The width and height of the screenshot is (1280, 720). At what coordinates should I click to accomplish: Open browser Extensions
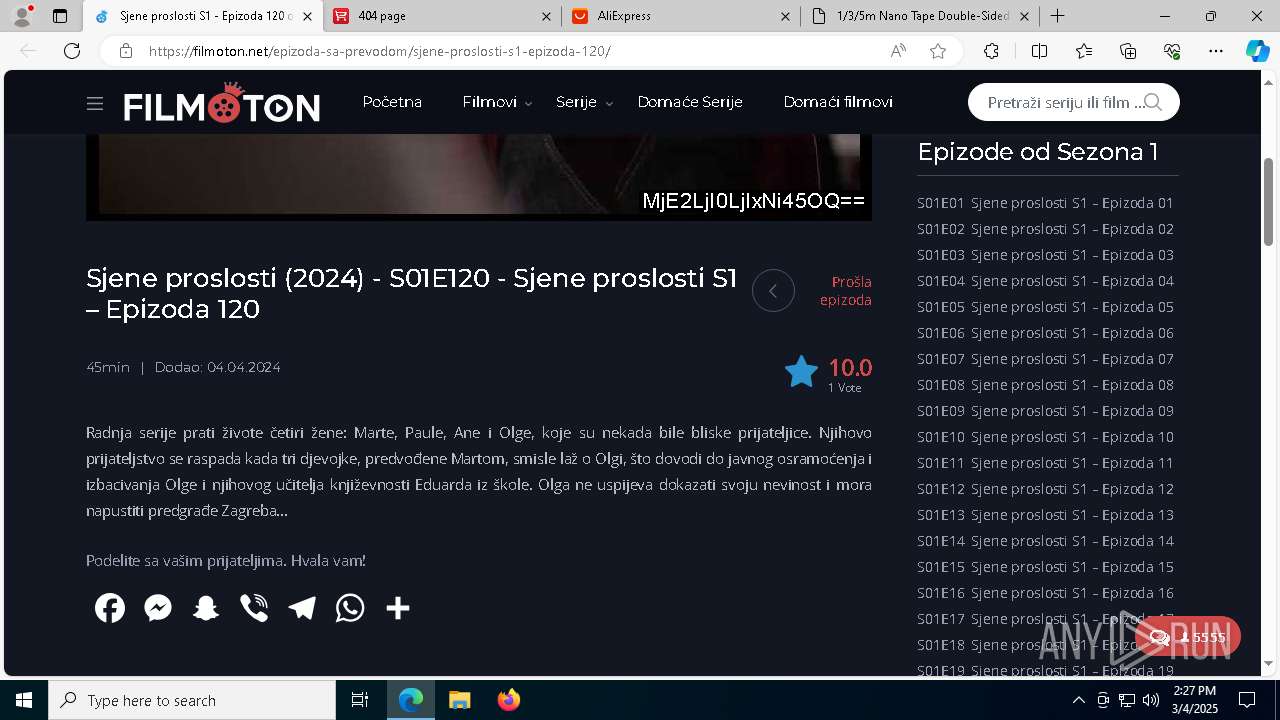click(991, 51)
